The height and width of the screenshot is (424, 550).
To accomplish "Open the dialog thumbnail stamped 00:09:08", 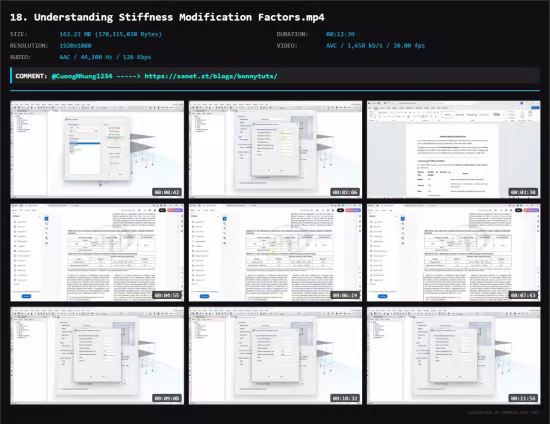I will (97, 356).
